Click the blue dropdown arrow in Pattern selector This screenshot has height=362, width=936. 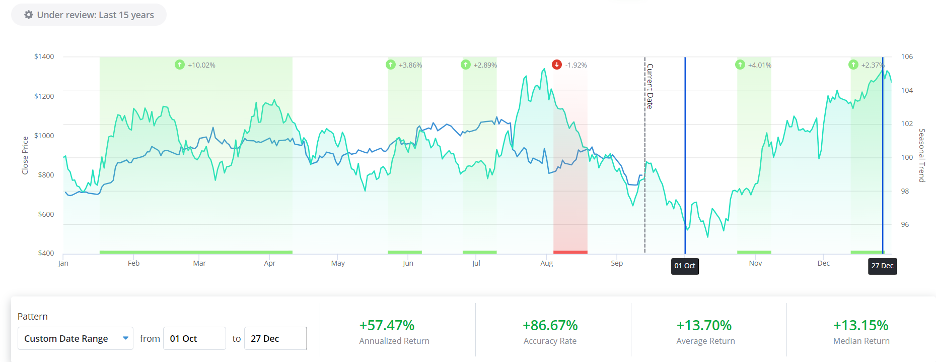[x=125, y=338]
